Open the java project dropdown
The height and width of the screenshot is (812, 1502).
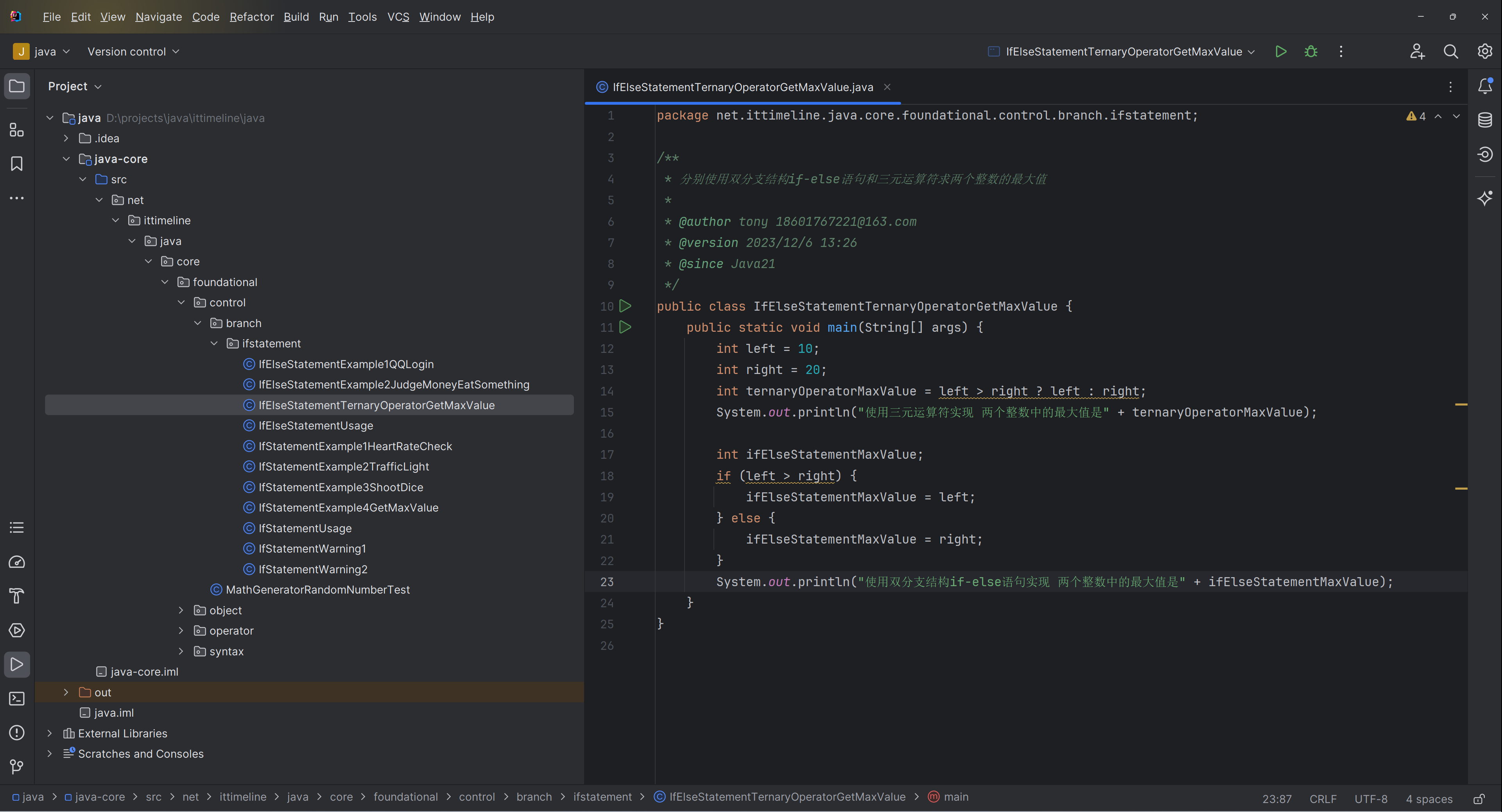(42, 51)
